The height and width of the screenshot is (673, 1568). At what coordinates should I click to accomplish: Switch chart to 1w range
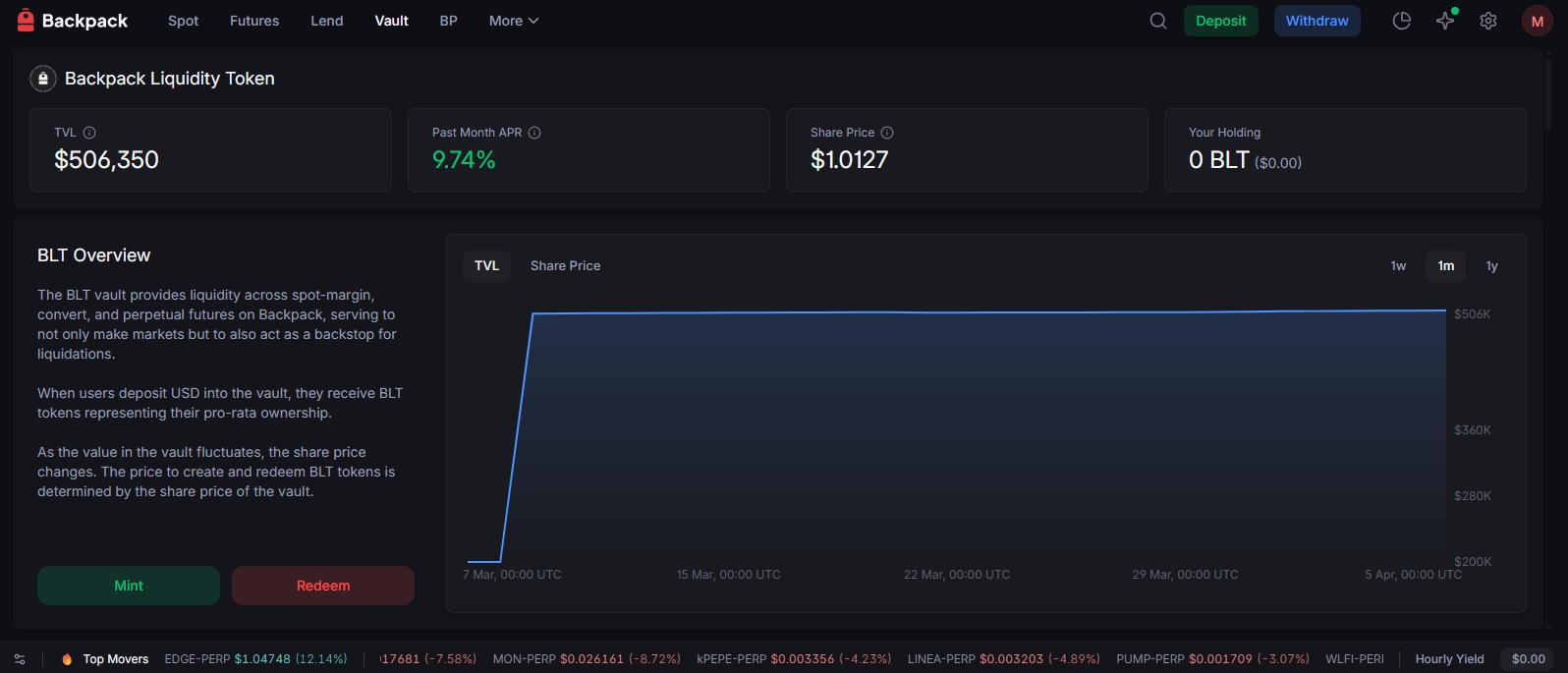tap(1398, 266)
